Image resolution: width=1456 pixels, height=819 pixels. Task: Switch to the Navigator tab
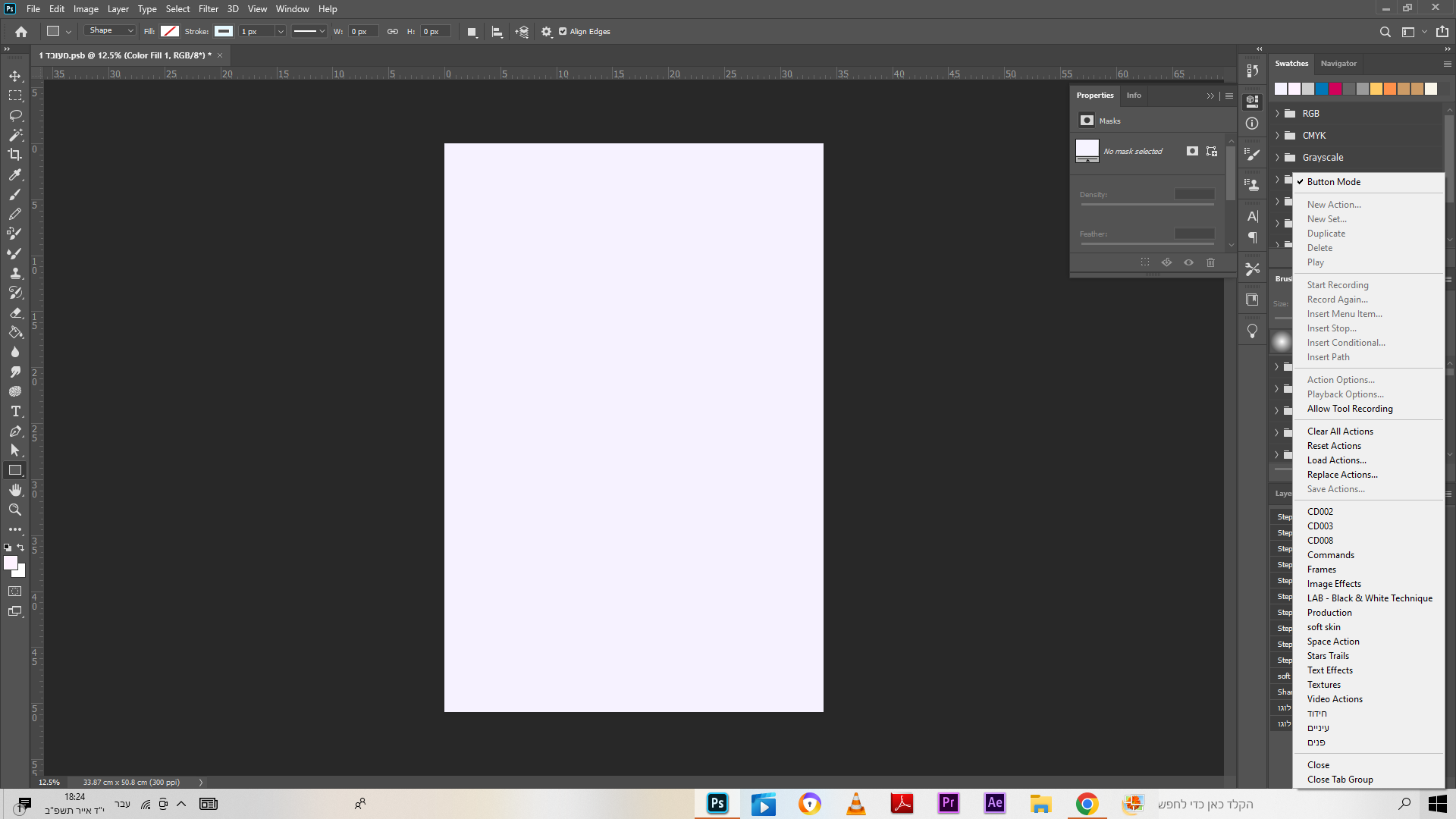(x=1338, y=64)
